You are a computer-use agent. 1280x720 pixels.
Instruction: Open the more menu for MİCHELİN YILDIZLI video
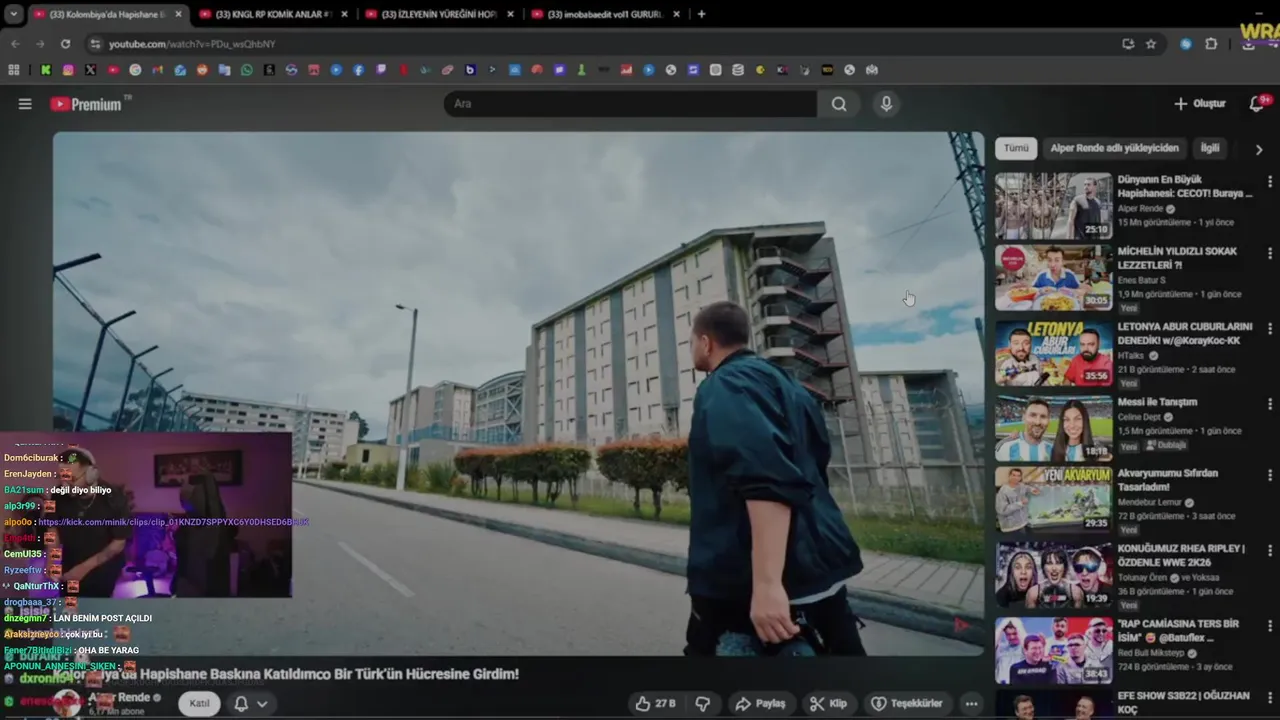[x=1269, y=253]
